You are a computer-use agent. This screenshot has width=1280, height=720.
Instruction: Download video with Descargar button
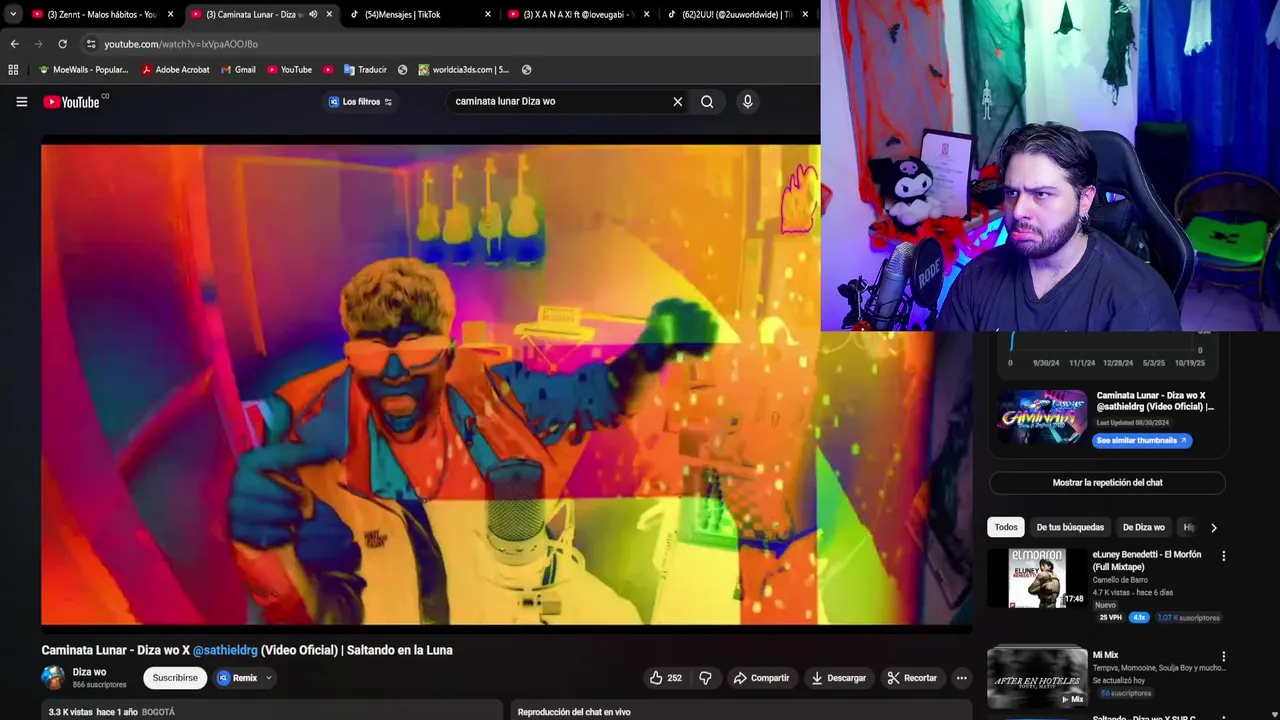point(839,678)
